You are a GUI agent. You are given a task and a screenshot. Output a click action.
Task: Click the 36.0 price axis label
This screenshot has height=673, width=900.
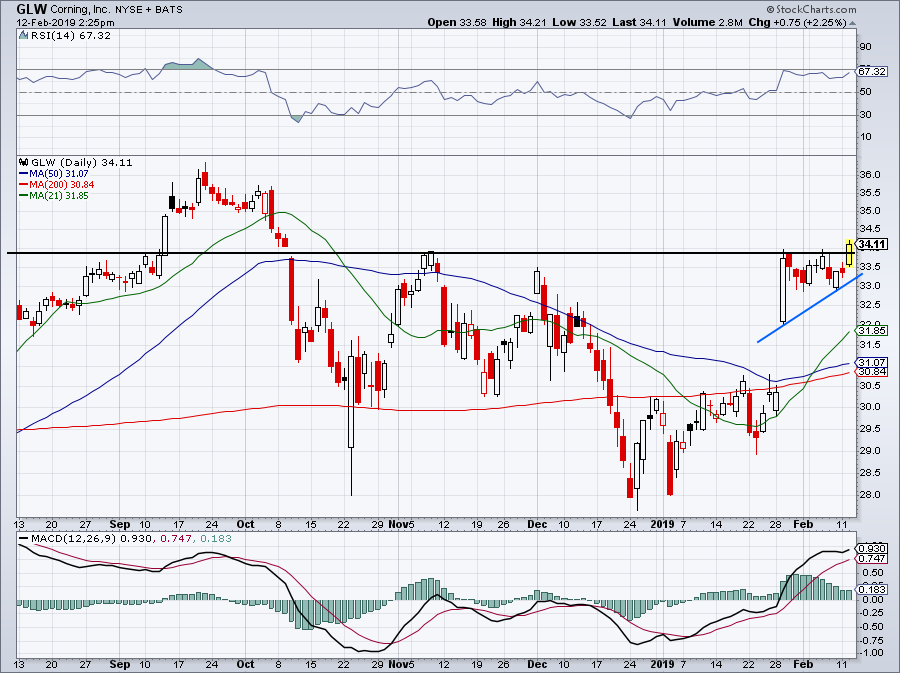pos(870,175)
